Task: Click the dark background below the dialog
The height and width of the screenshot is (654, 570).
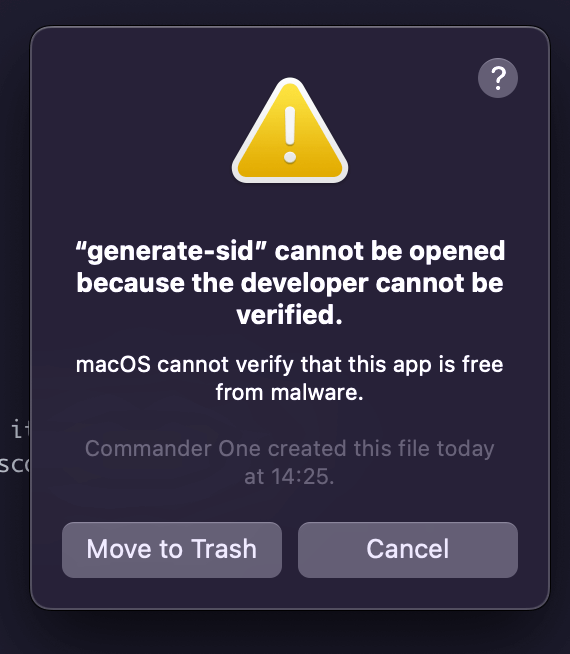Action: point(285,633)
